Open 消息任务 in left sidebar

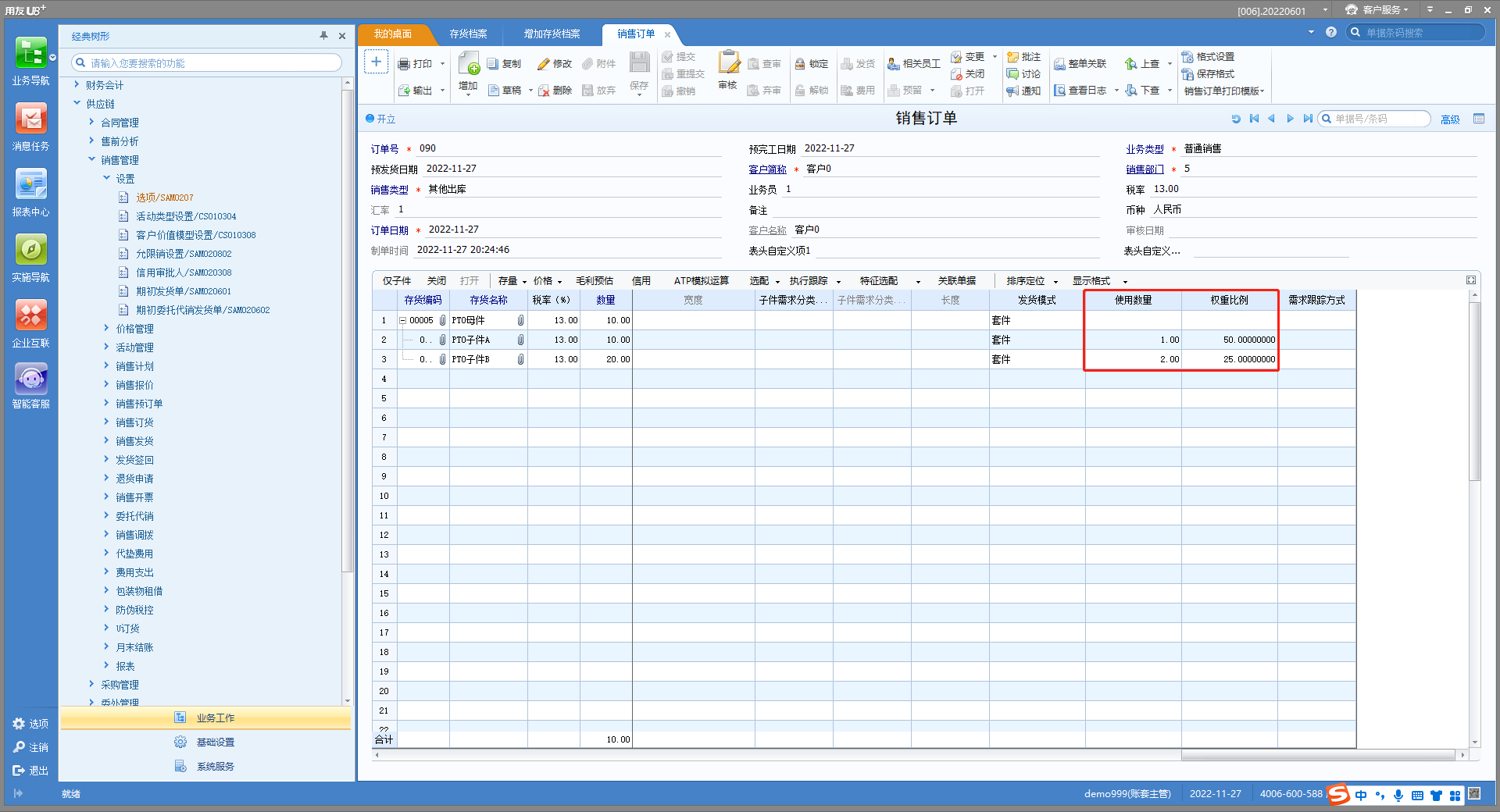point(30,120)
